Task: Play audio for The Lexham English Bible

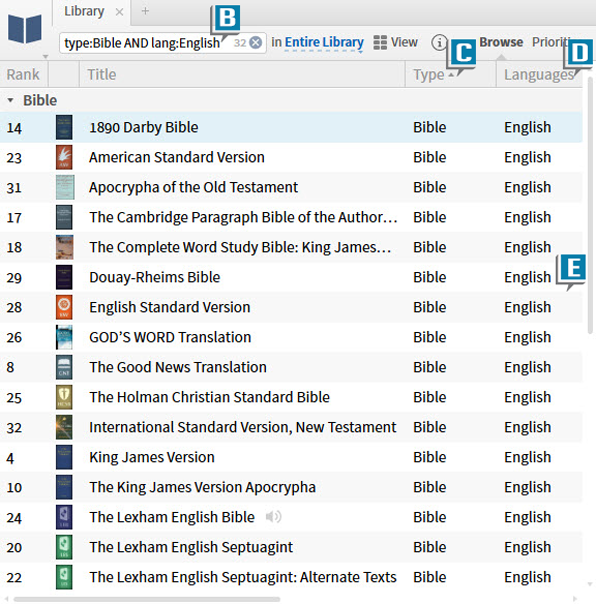Action: [x=274, y=517]
